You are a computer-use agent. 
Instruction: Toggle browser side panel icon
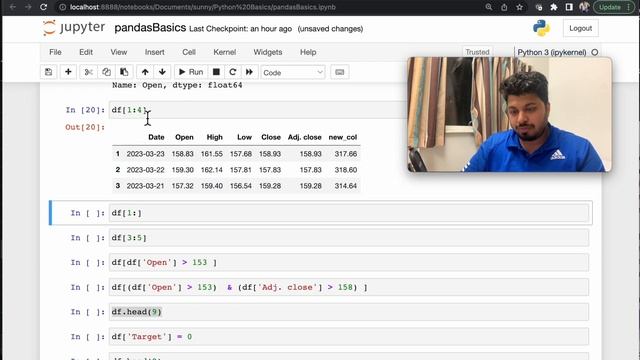(569, 7)
